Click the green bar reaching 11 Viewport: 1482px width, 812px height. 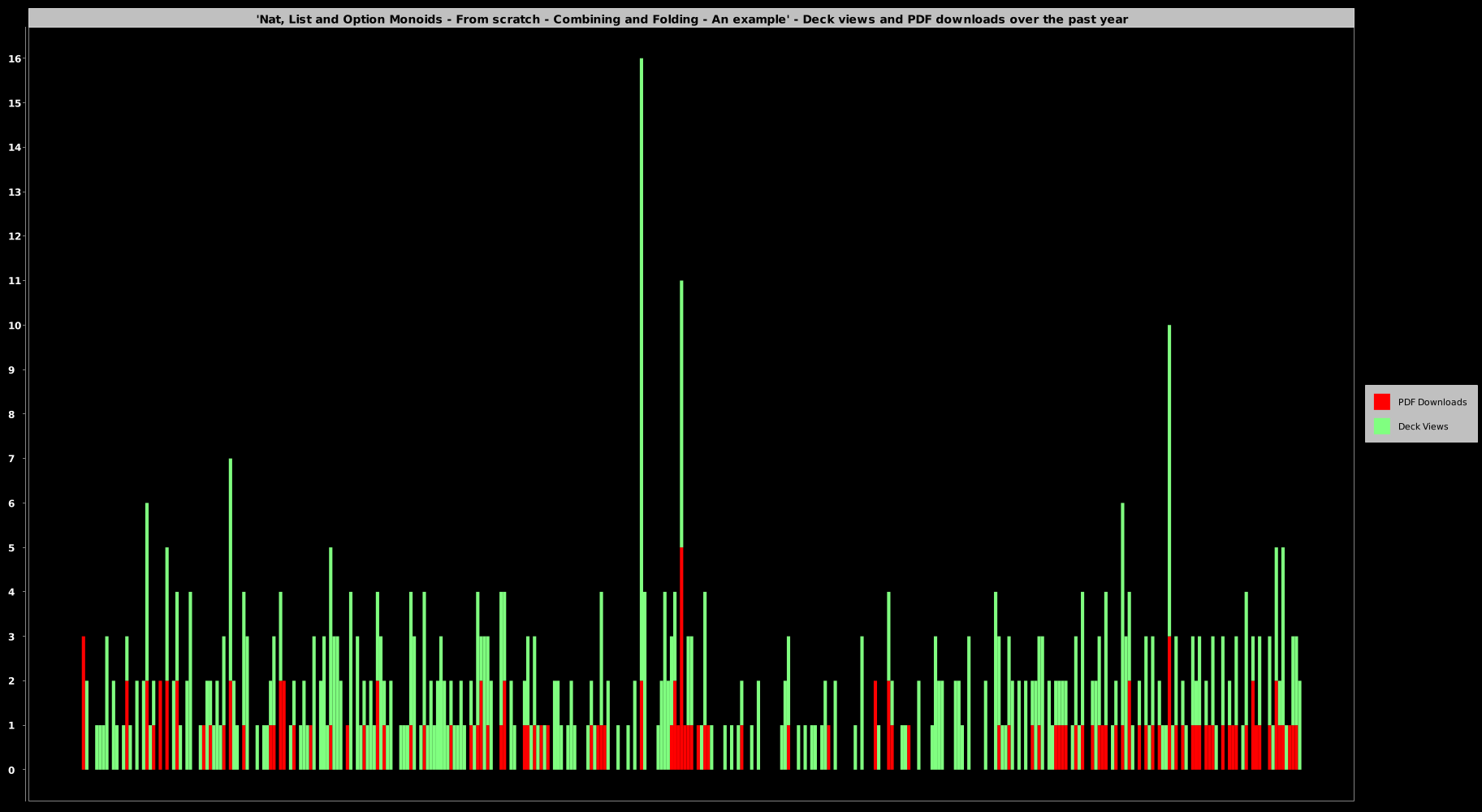tap(681, 414)
